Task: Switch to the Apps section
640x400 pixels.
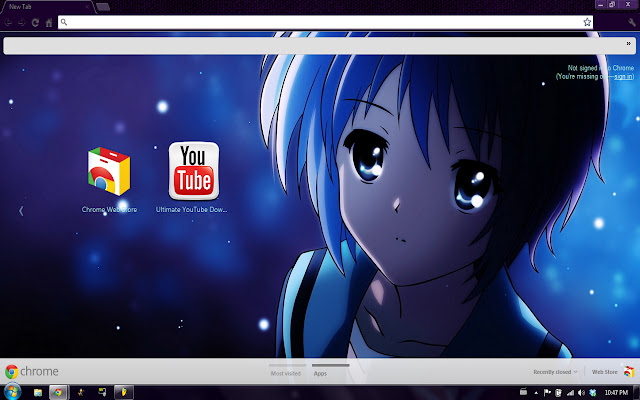Action: (320, 373)
